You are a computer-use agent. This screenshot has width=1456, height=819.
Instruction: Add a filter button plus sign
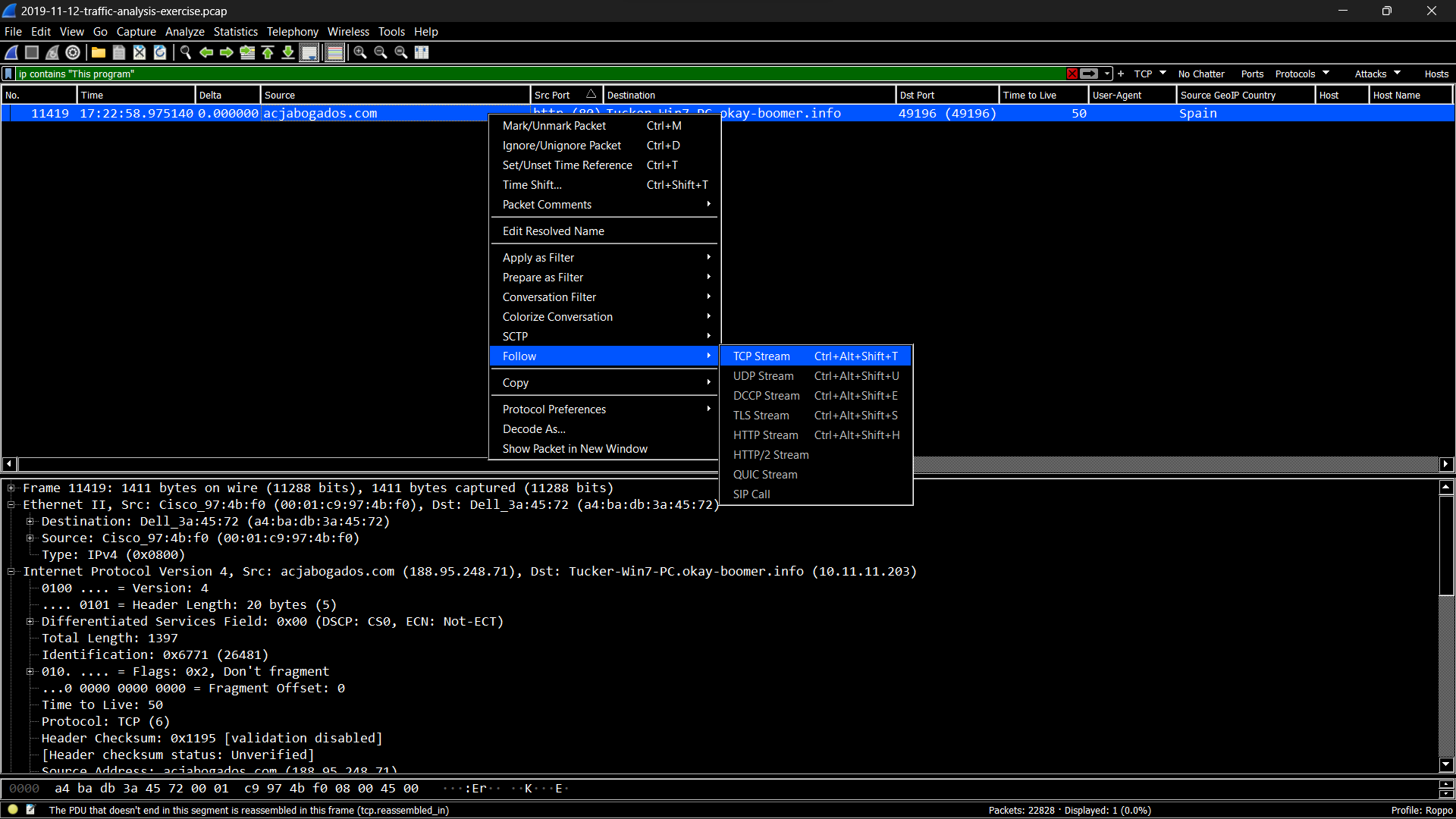pyautogui.click(x=1121, y=74)
